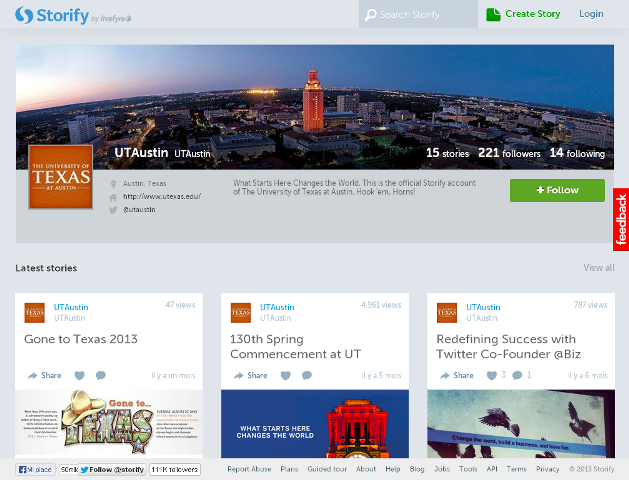Screen dimensions: 629x480
Task: Click the Twitter followers count bubble
Action: coord(175,469)
